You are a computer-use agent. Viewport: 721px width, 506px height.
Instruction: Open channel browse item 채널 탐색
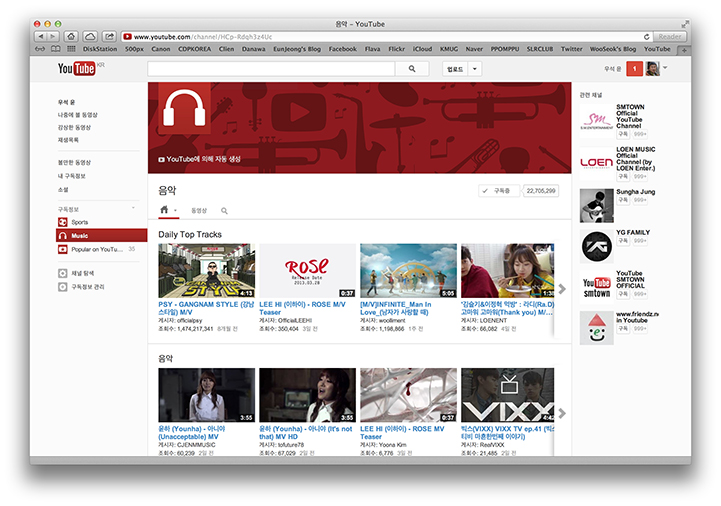pyautogui.click(x=77, y=273)
